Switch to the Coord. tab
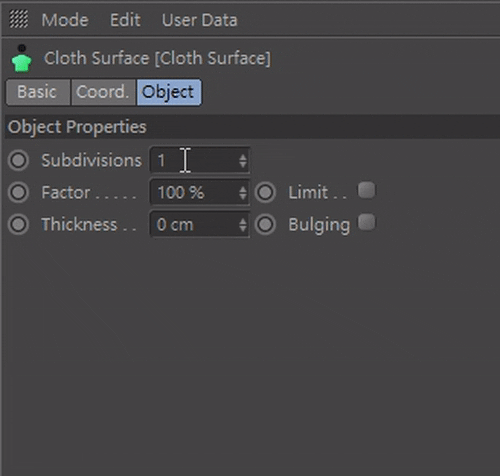The height and width of the screenshot is (476, 500). pyautogui.click(x=103, y=92)
